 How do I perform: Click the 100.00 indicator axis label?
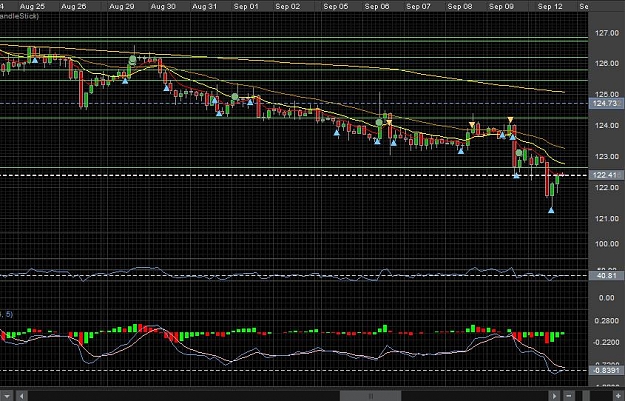coord(607,244)
